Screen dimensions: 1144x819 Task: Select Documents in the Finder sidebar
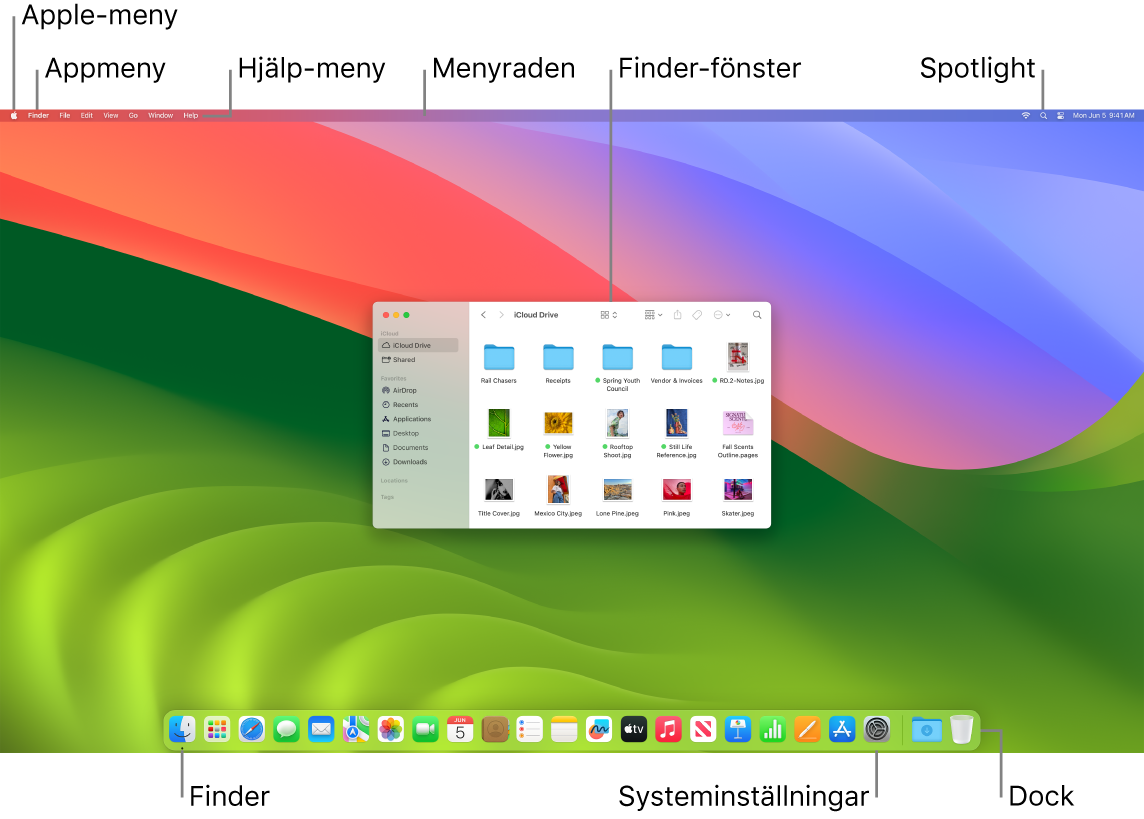click(x=406, y=447)
